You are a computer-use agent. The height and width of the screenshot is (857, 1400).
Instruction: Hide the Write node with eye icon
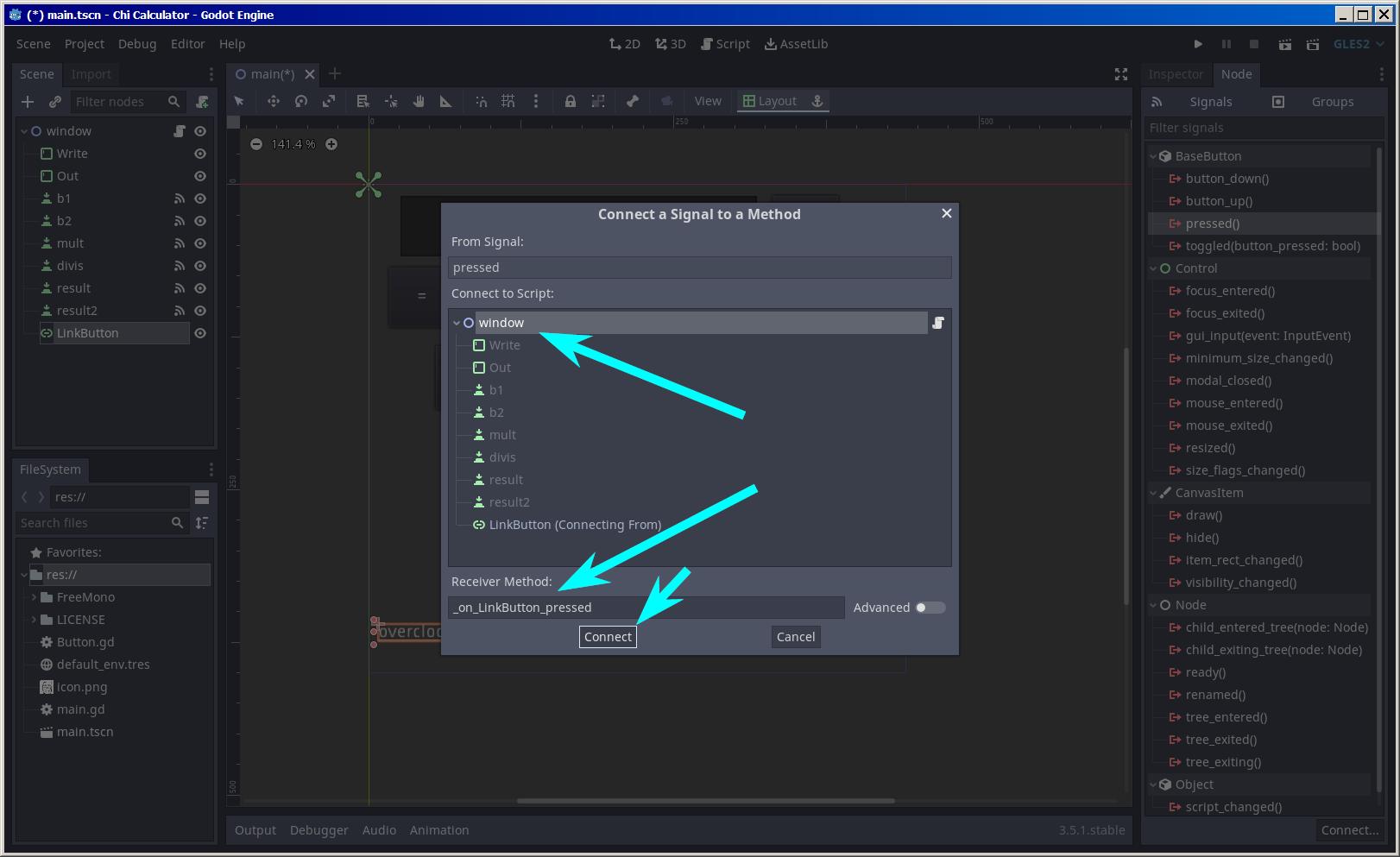(x=200, y=154)
